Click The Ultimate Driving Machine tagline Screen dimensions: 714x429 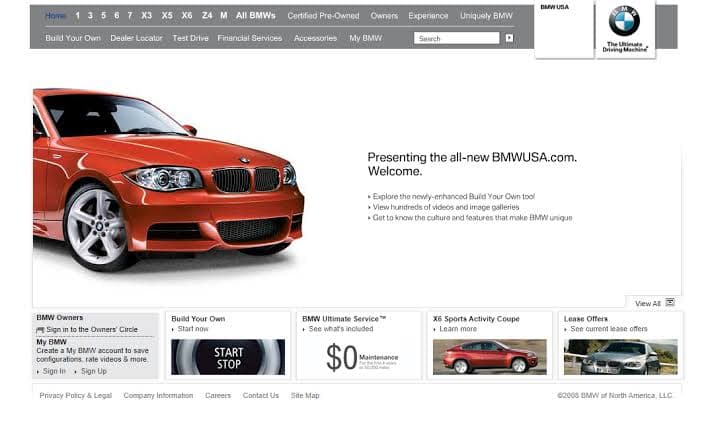coord(625,47)
